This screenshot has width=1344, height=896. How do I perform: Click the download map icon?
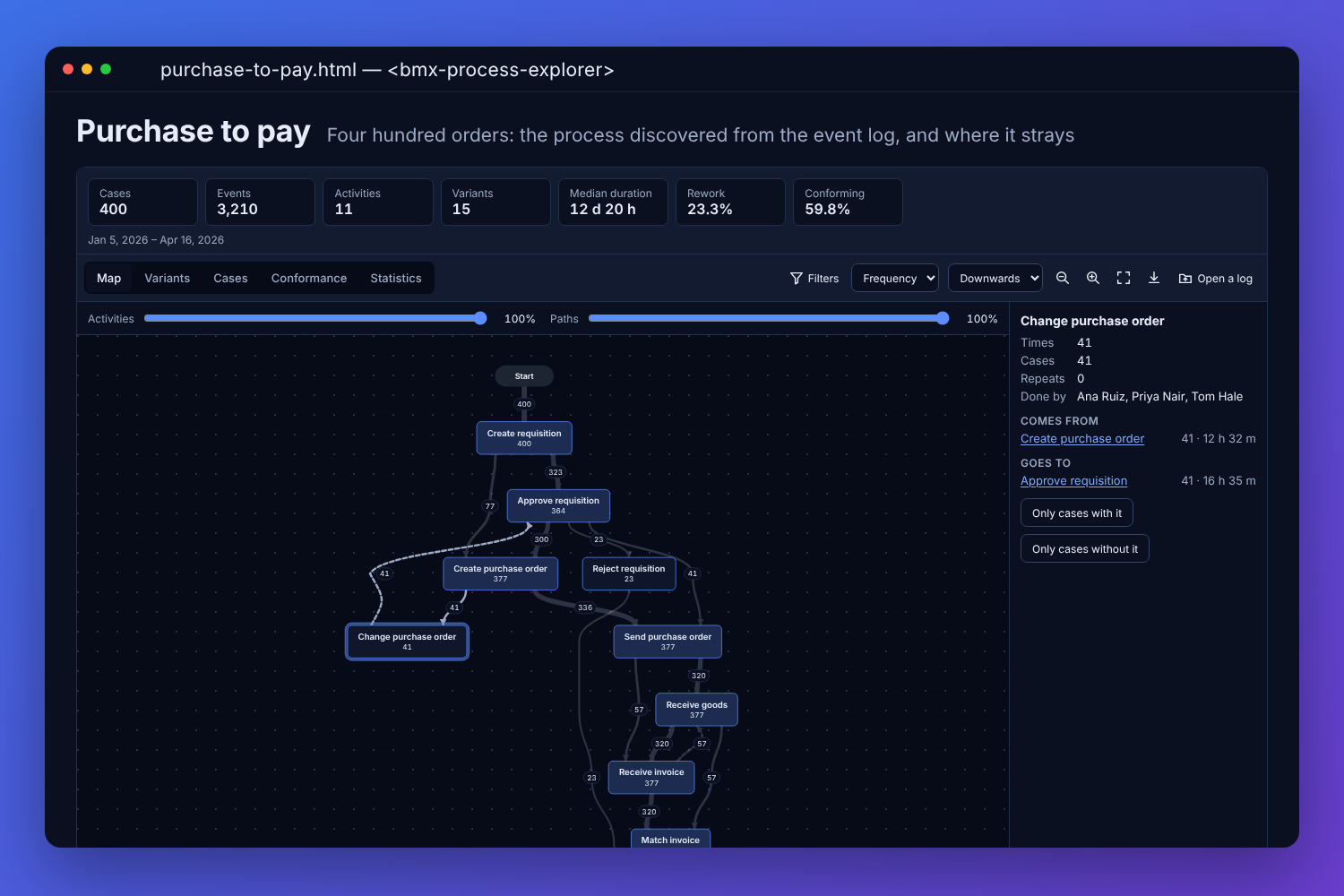click(x=1154, y=278)
